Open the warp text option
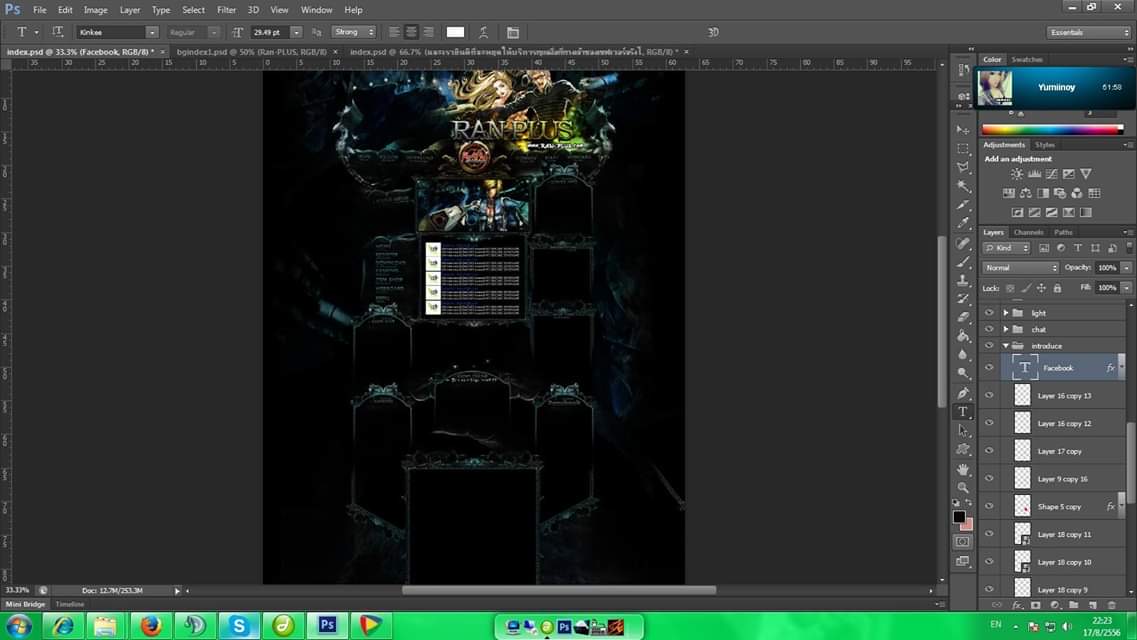 (484, 33)
